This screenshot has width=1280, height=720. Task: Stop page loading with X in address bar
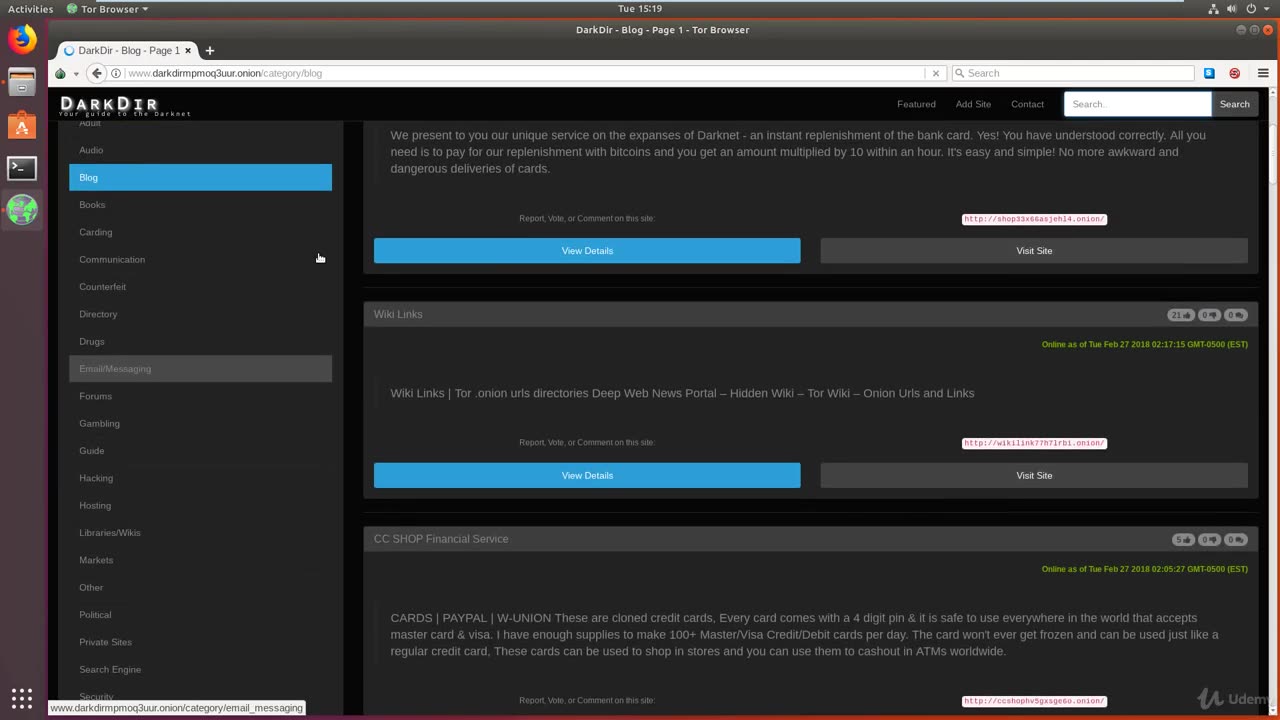[936, 73]
